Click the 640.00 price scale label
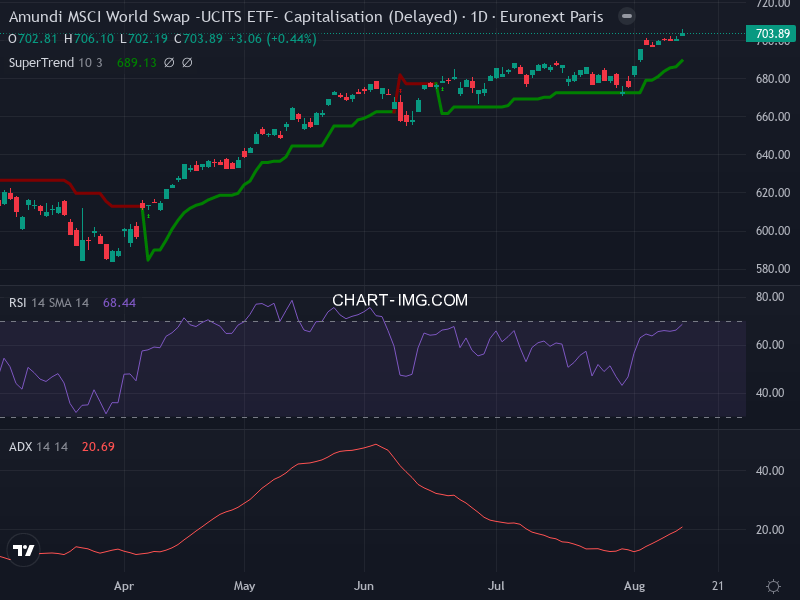This screenshot has height=600, width=800. (773, 155)
